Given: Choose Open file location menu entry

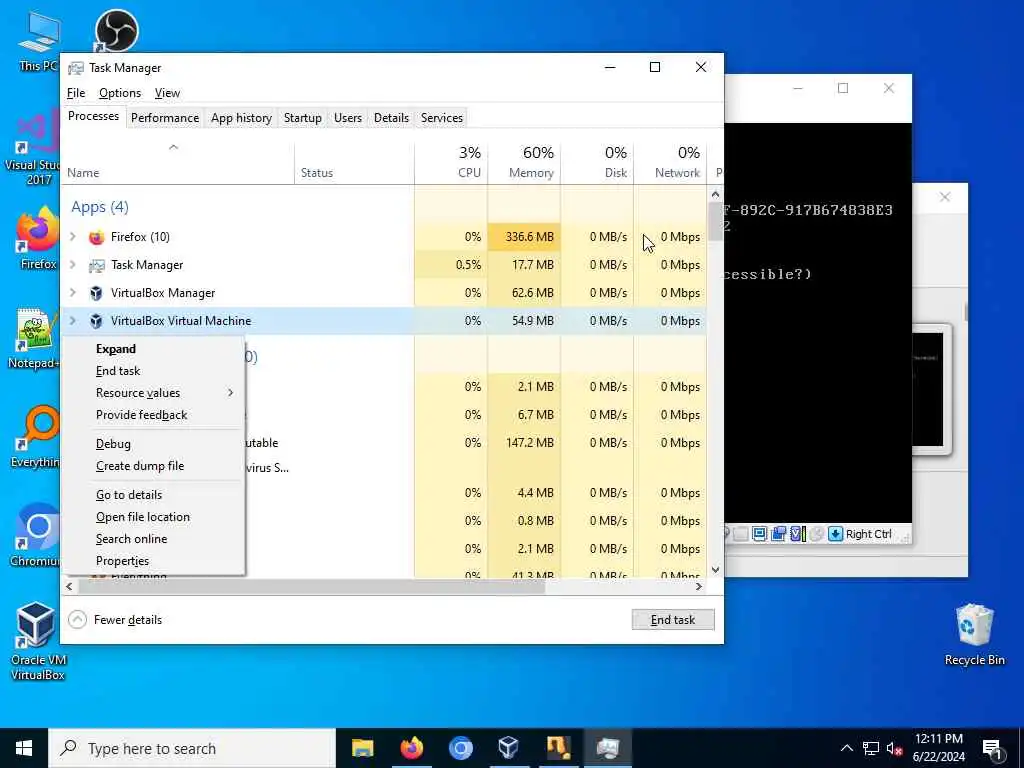Looking at the screenshot, I should (153, 517).
